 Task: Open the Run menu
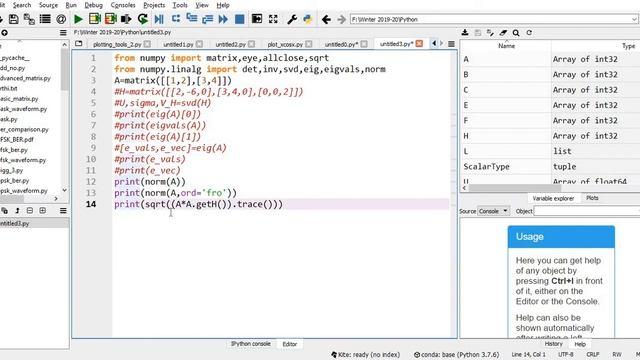[71, 5]
